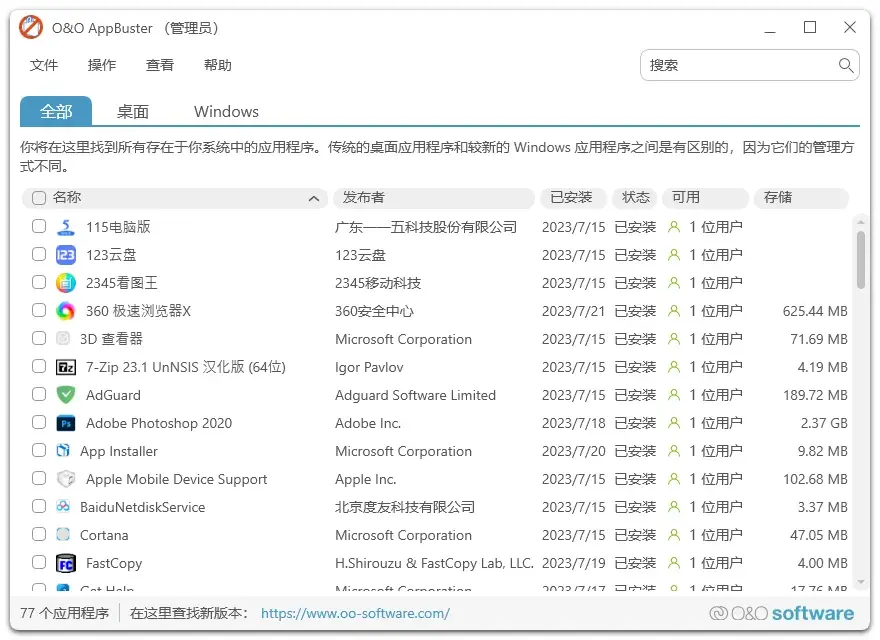
Task: Click the user icon in FastCopy row
Action: coord(673,563)
